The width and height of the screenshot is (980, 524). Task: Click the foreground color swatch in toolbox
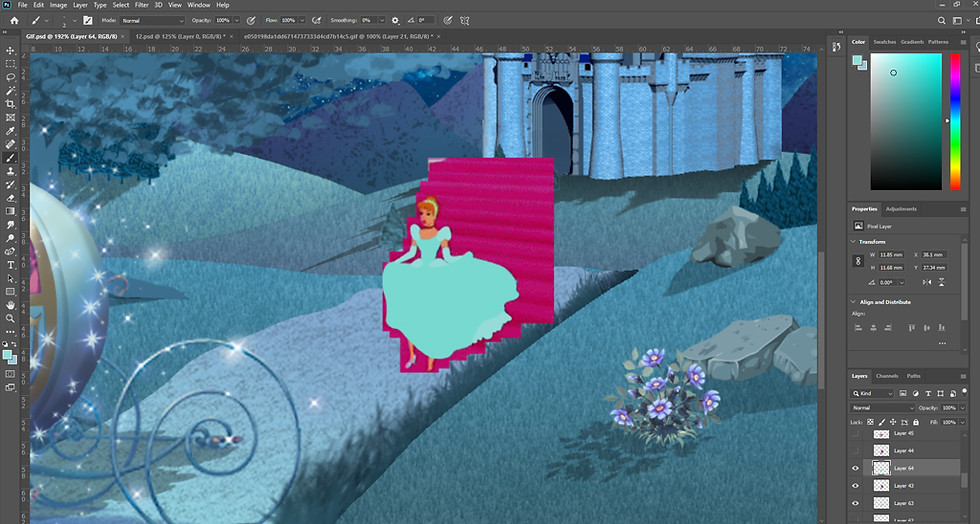7,355
